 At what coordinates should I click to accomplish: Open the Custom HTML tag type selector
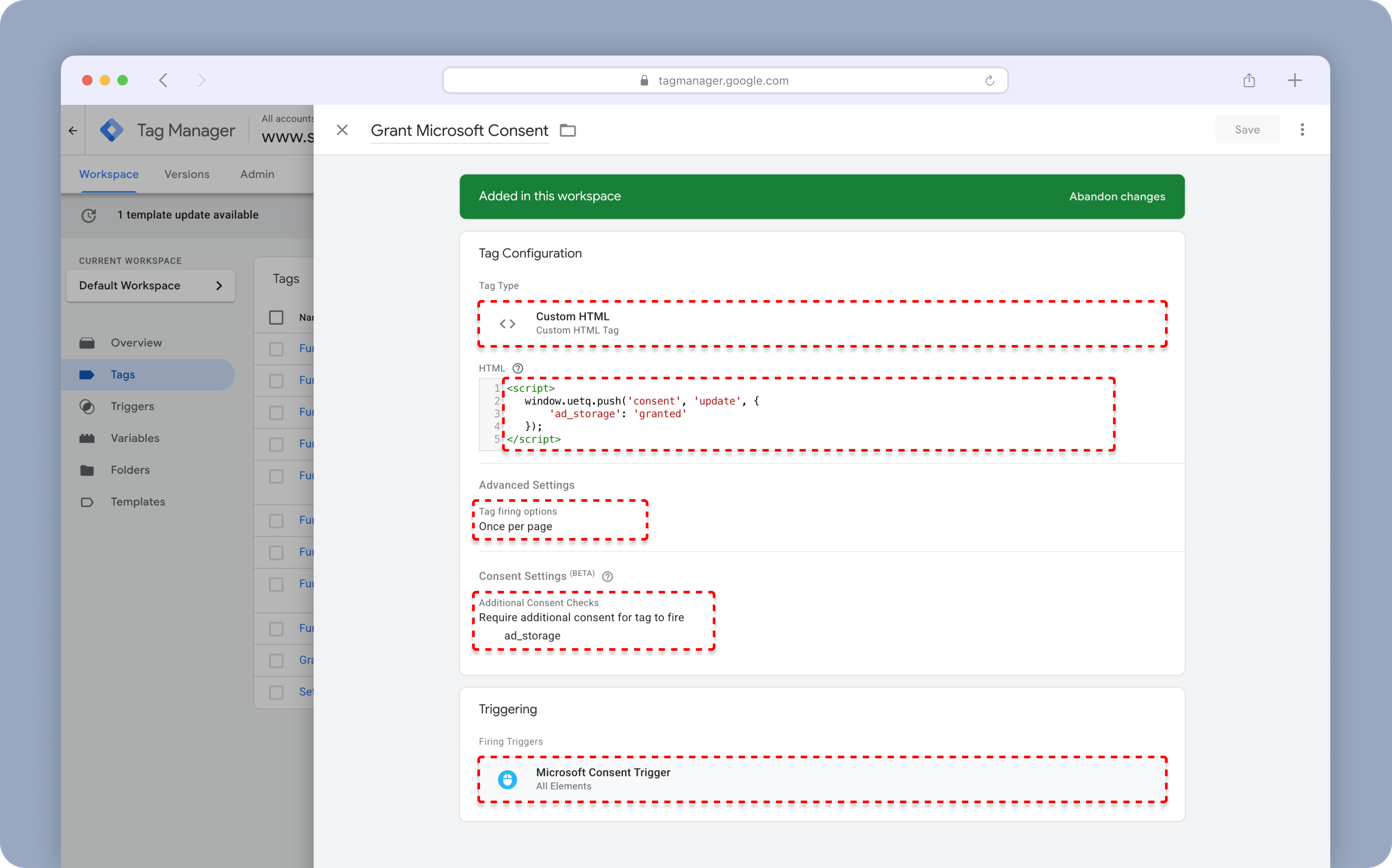822,323
